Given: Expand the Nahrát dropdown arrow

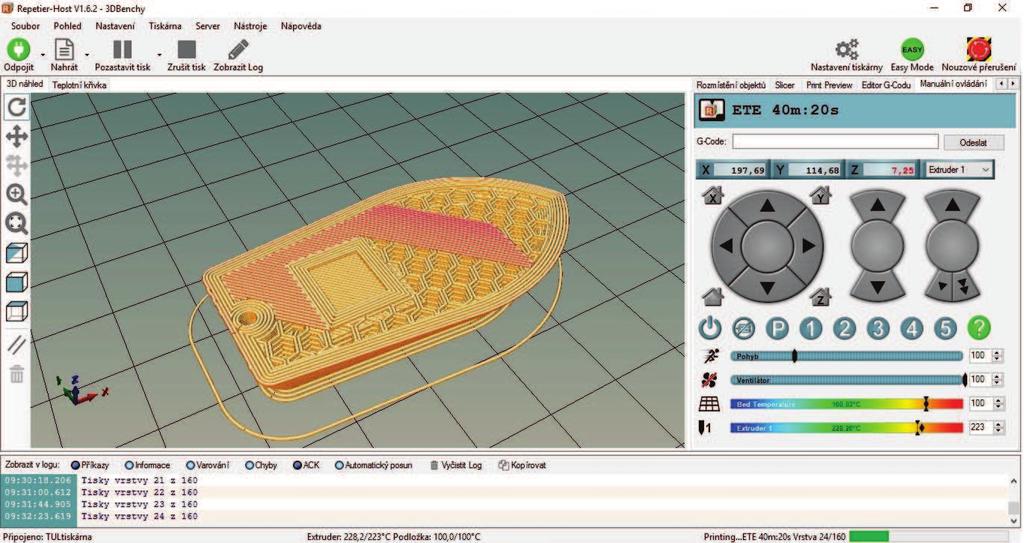Looking at the screenshot, I should click(87, 55).
